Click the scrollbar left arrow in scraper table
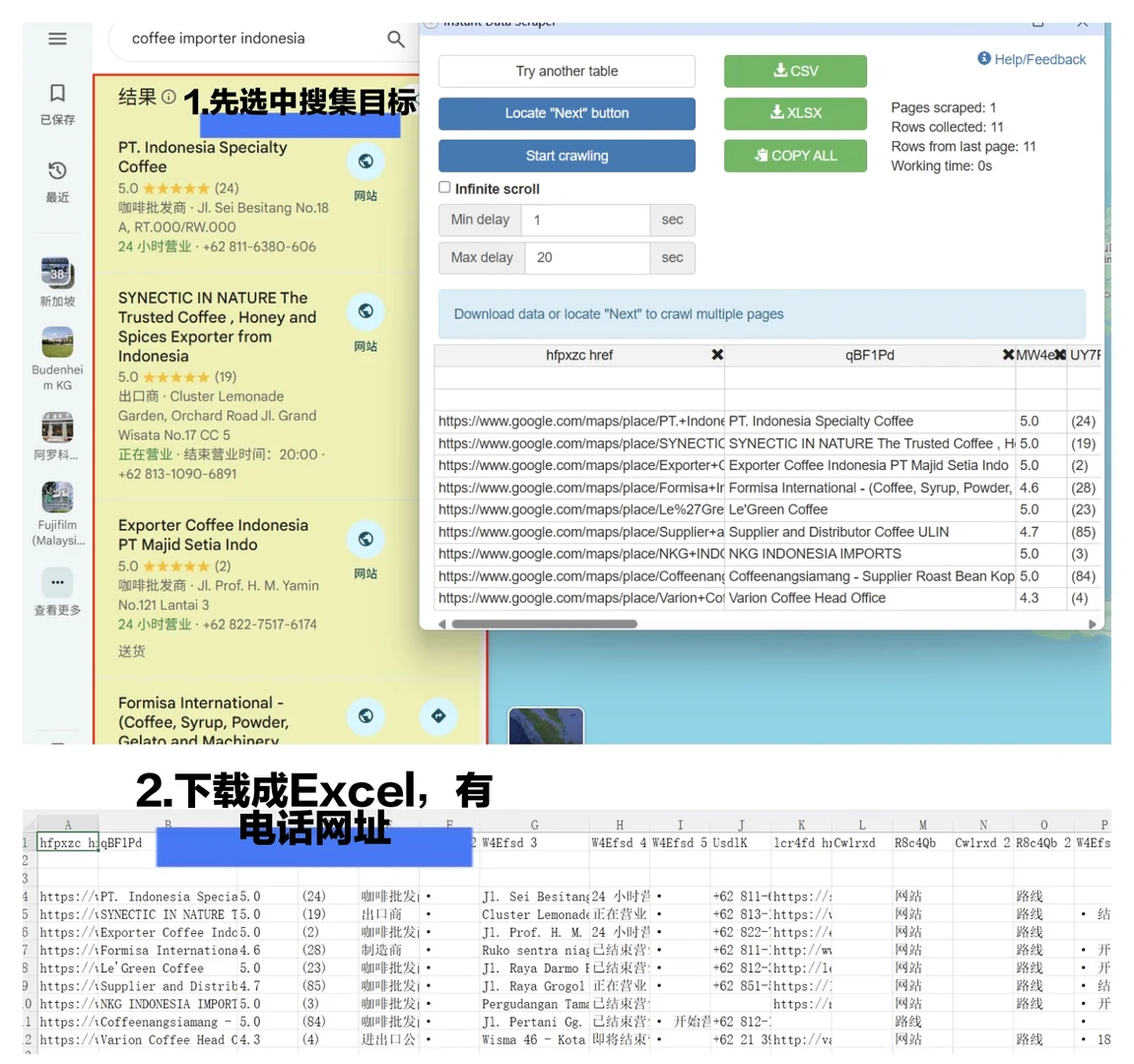Viewport: 1134px width, 1064px height. tap(442, 624)
